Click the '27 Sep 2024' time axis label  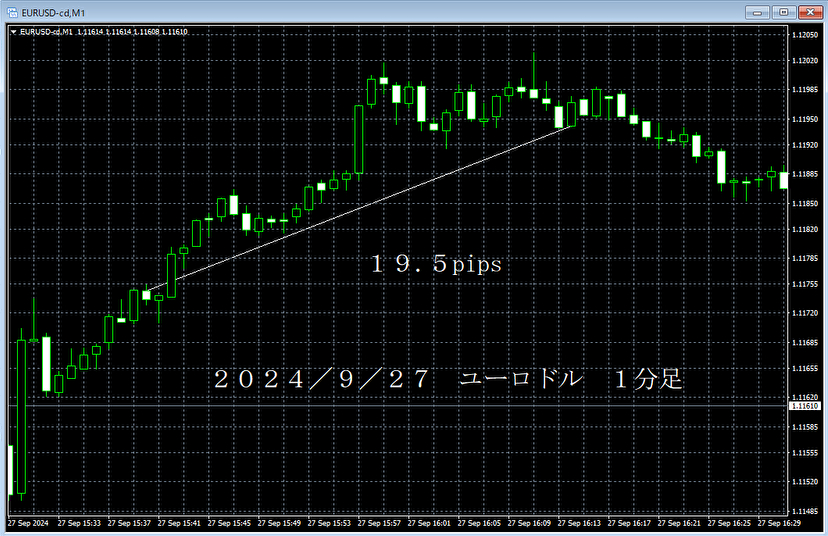pos(28,523)
